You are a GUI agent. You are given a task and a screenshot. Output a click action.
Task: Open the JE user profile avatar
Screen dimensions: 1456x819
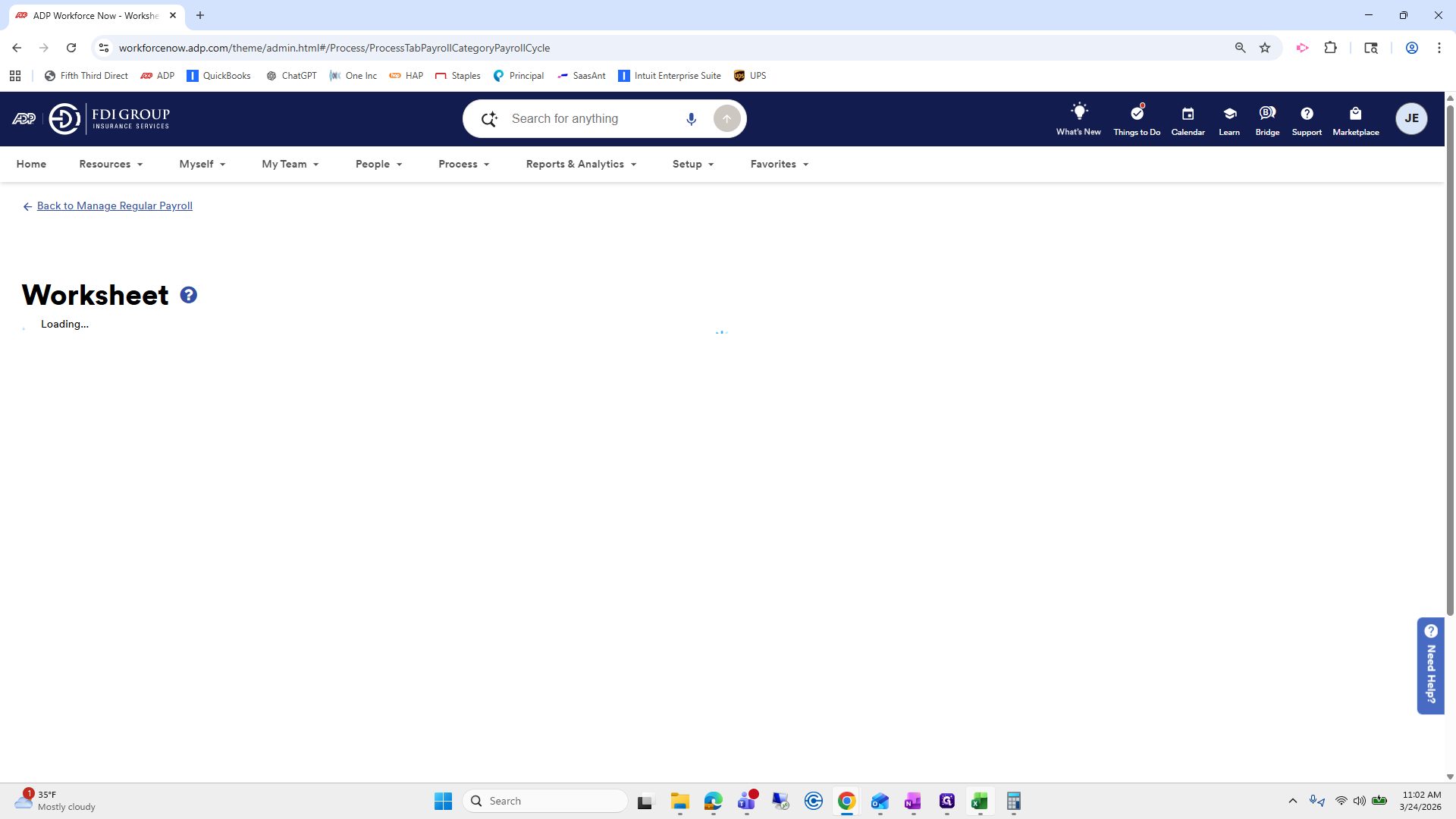[x=1411, y=118]
